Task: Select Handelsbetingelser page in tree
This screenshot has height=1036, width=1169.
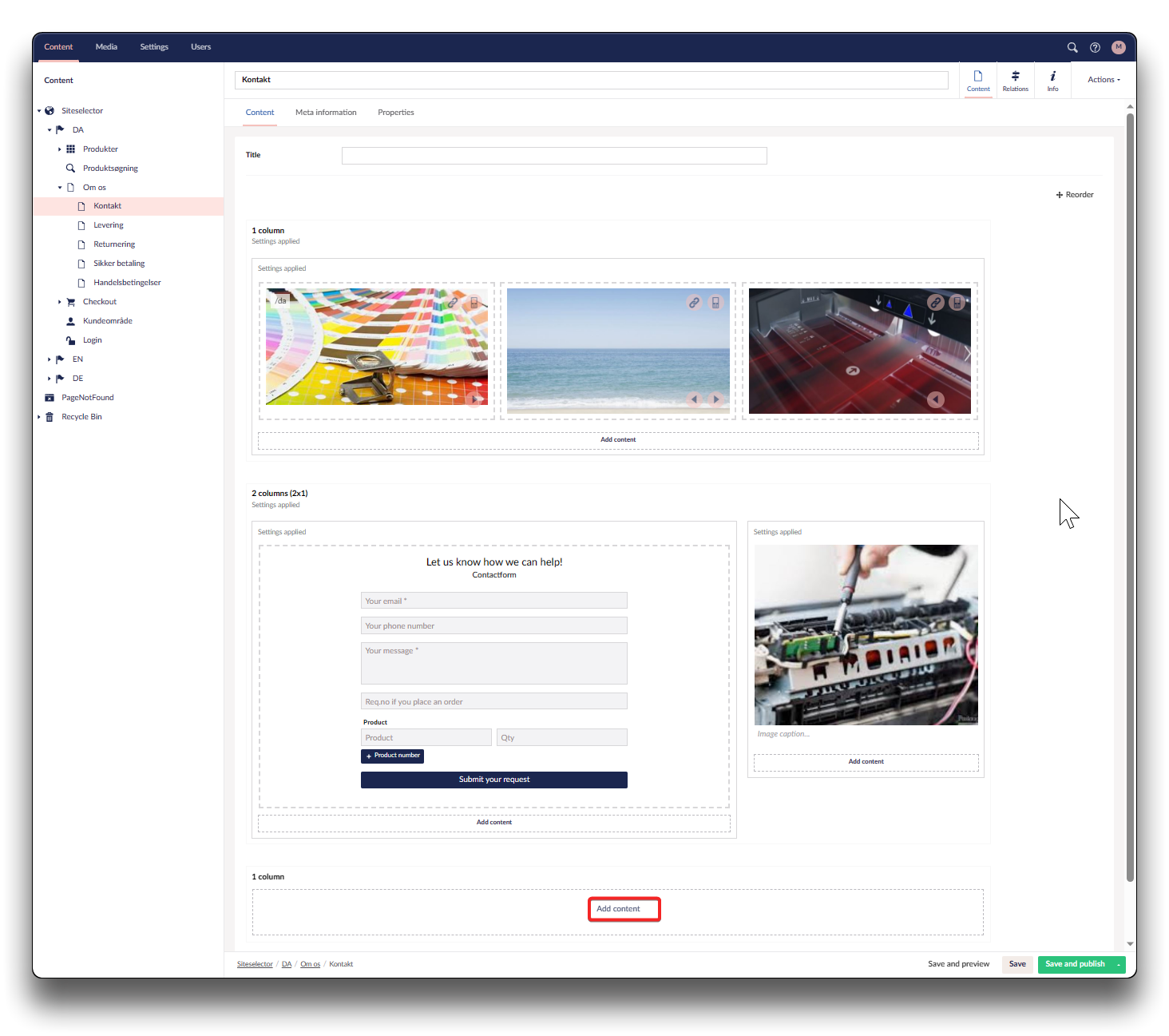Action: [x=127, y=283]
